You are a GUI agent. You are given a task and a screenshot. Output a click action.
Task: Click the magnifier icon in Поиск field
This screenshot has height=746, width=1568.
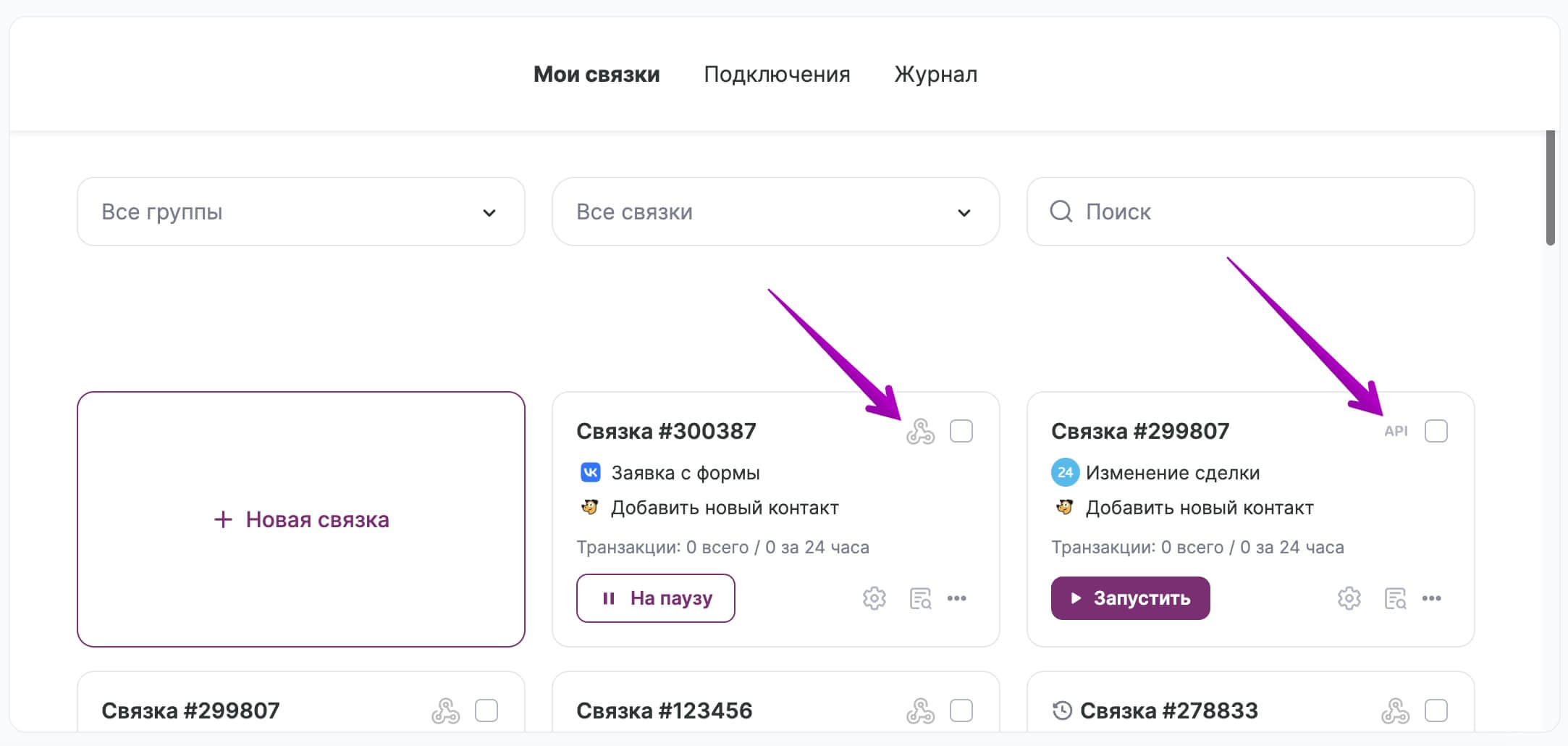(x=1061, y=211)
